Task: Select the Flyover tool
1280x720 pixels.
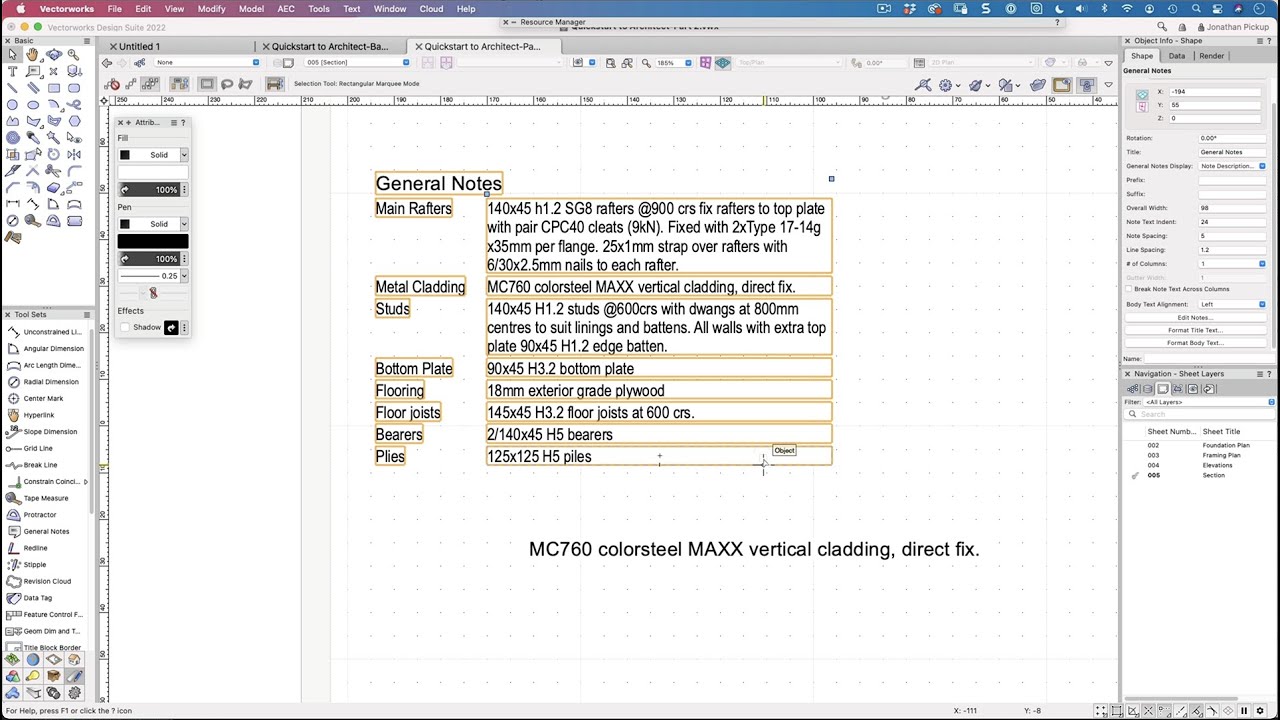Action: coord(54,54)
